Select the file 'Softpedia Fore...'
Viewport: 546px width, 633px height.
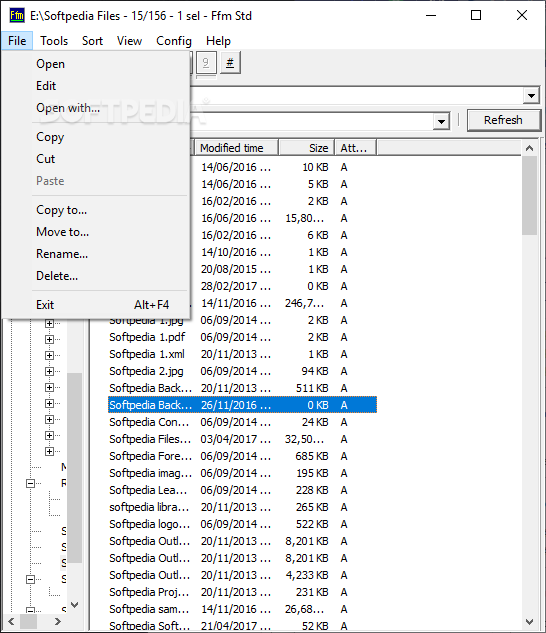click(x=150, y=456)
